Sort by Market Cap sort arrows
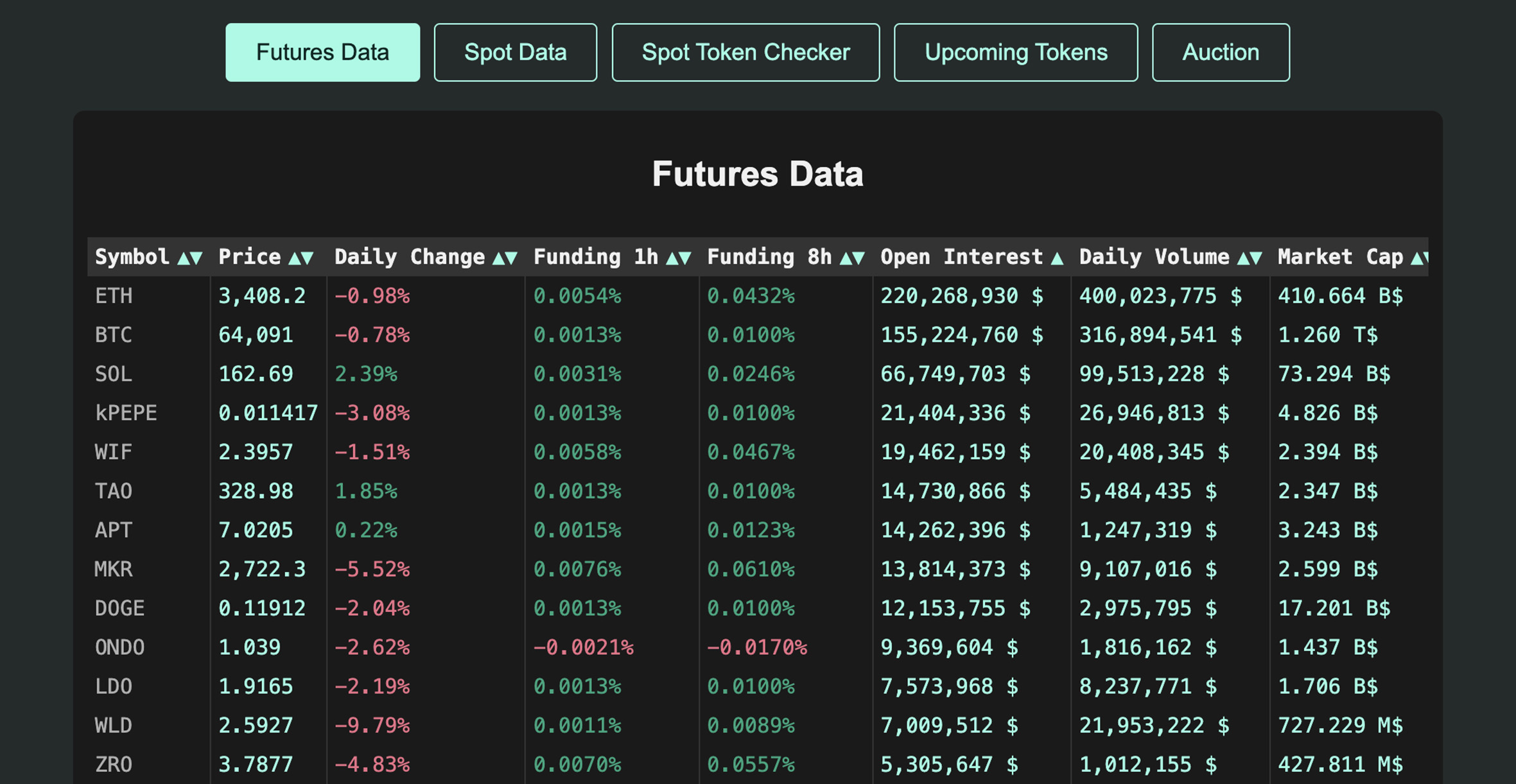The width and height of the screenshot is (1516, 784). [1420, 258]
